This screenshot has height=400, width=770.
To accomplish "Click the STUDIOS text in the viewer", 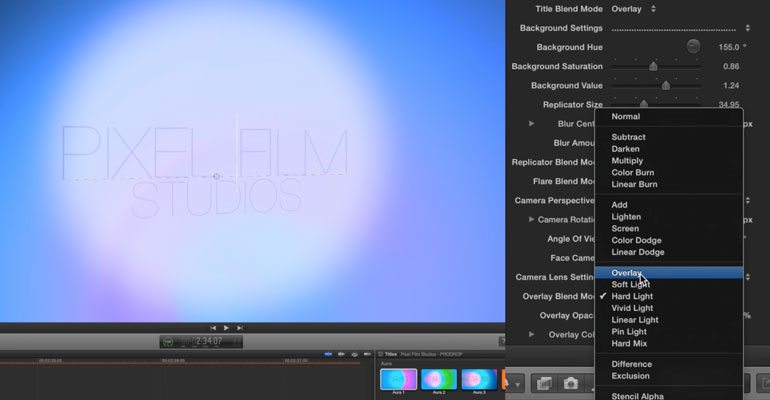I will click(217, 198).
